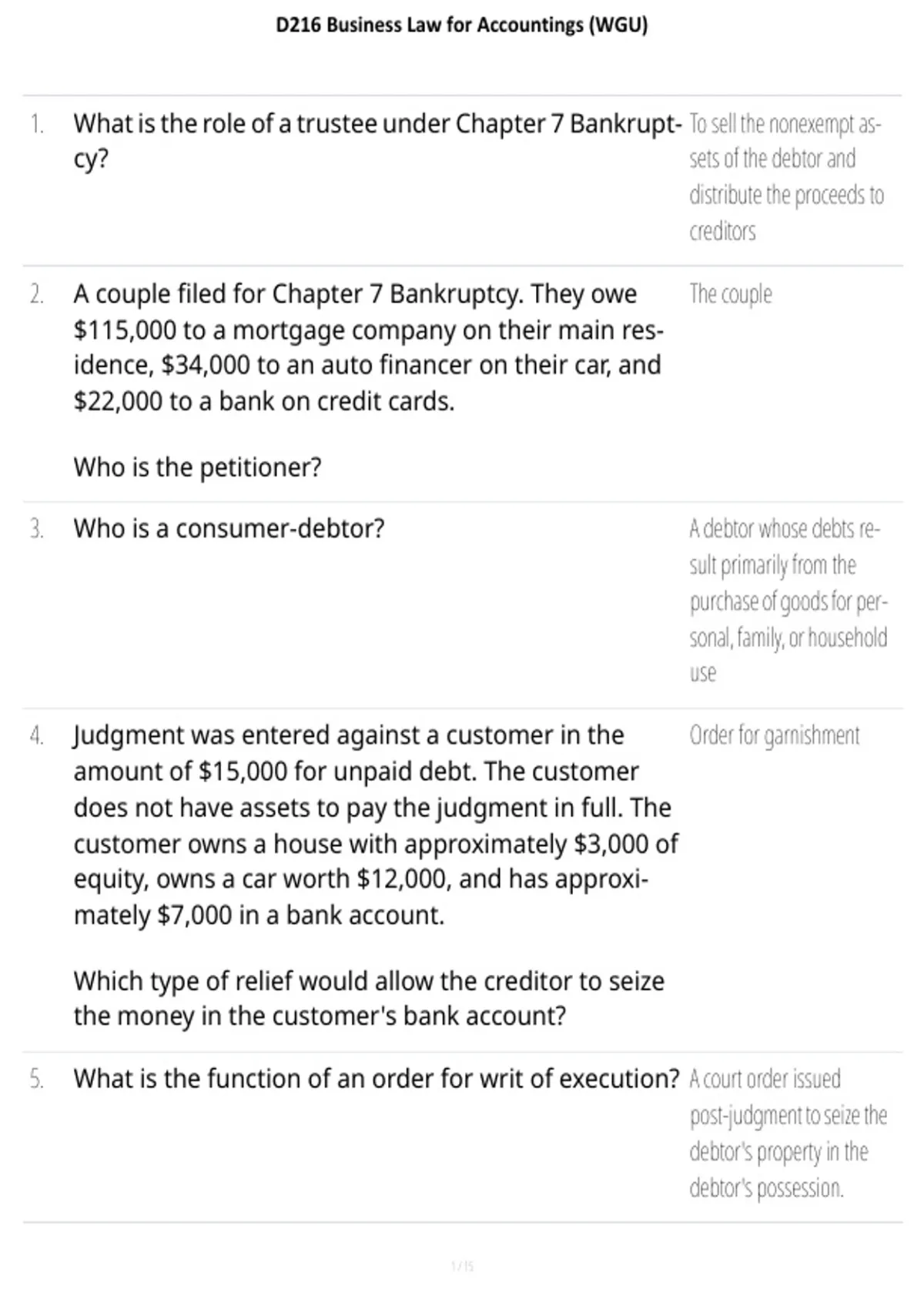
Task: Click question number 1 marker
Action: coord(36,123)
